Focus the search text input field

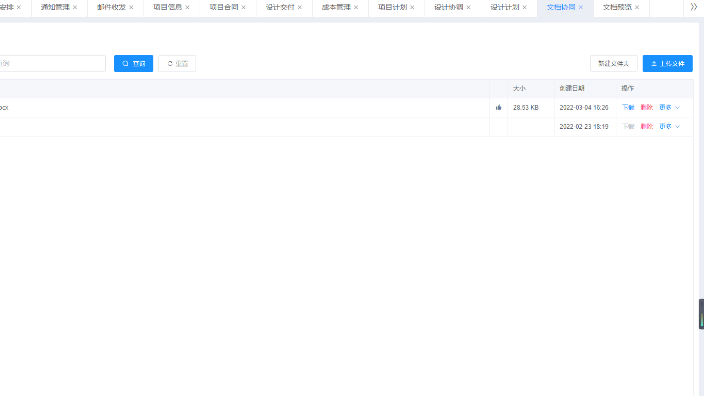click(x=52, y=63)
